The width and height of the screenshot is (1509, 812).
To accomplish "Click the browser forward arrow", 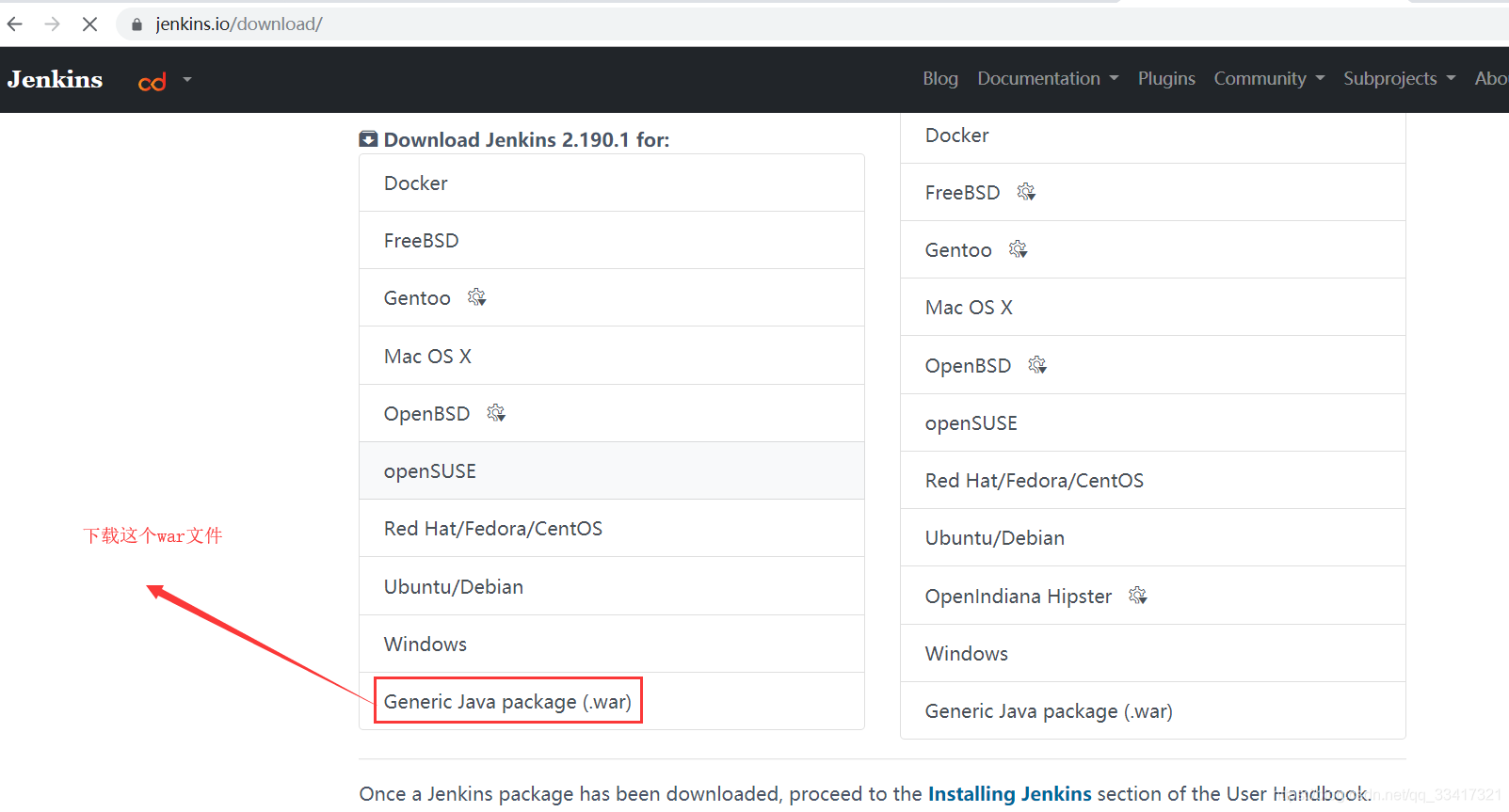I will click(x=53, y=24).
